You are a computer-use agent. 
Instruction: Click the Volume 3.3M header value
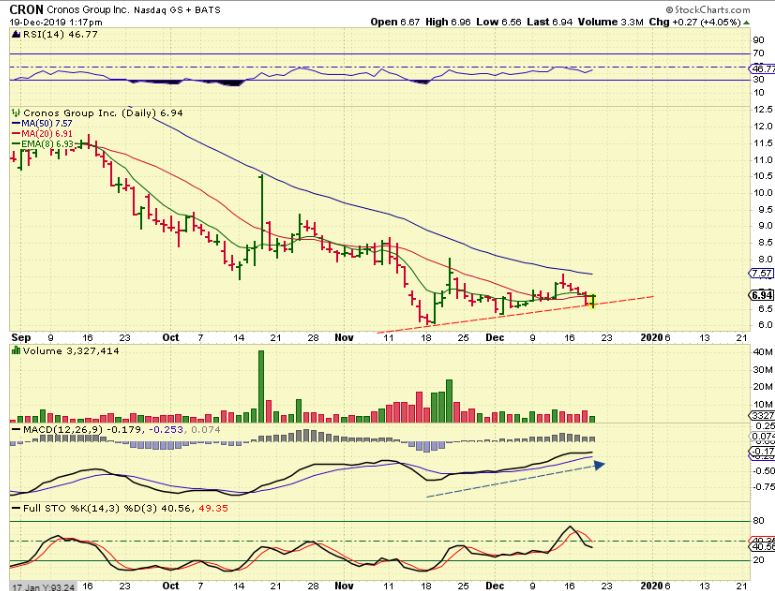(x=610, y=22)
